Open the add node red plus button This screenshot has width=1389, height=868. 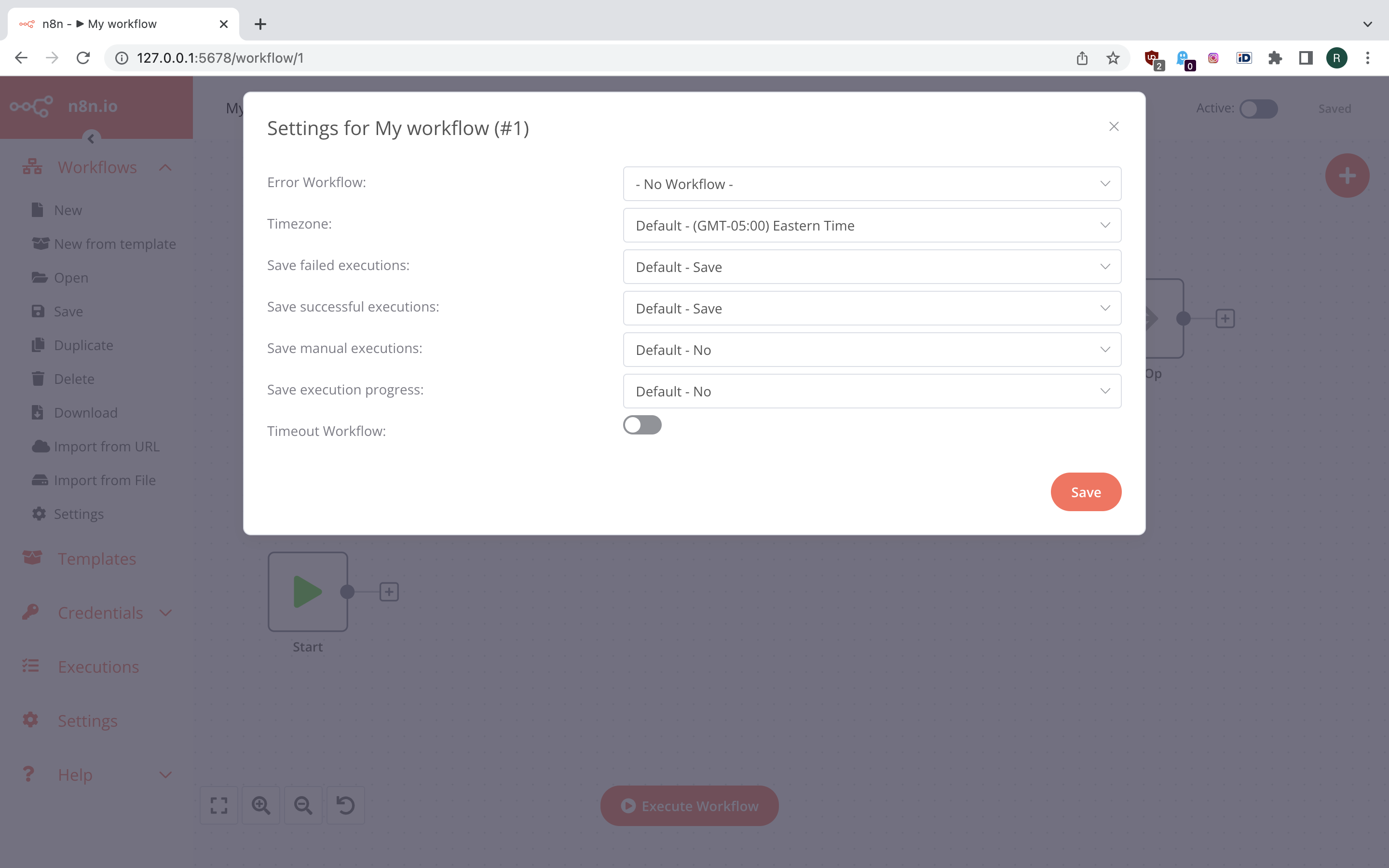[1347, 176]
